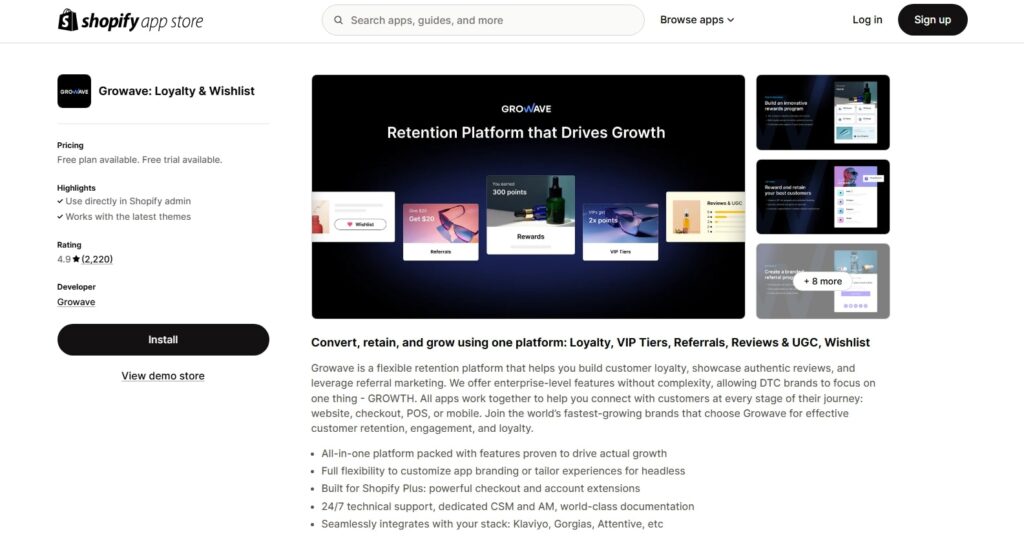
Task: Open the 'Build an innovative rewards program' thumbnail
Action: pyautogui.click(x=823, y=112)
